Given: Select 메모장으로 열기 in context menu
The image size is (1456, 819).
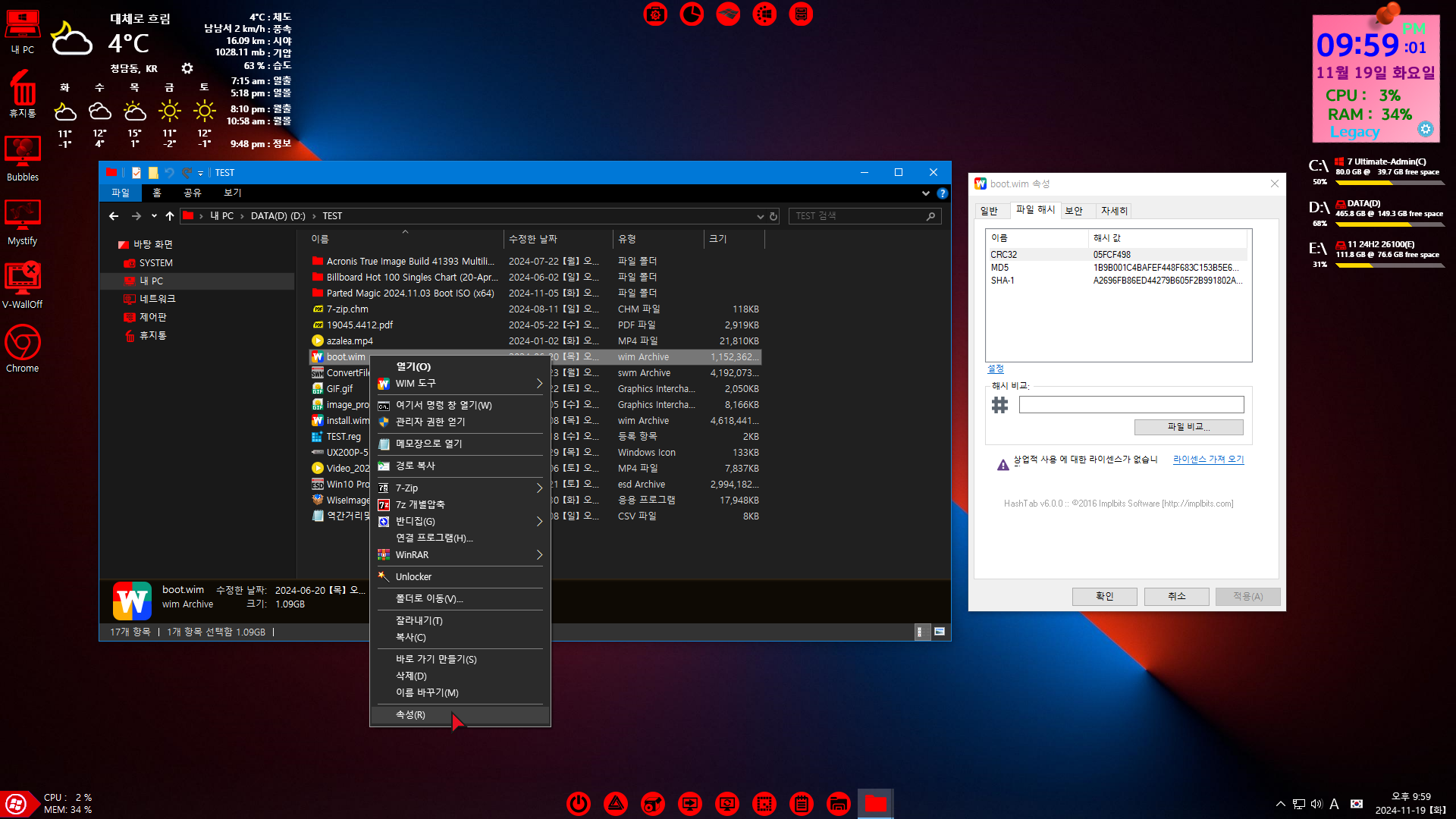Looking at the screenshot, I should (x=460, y=444).
